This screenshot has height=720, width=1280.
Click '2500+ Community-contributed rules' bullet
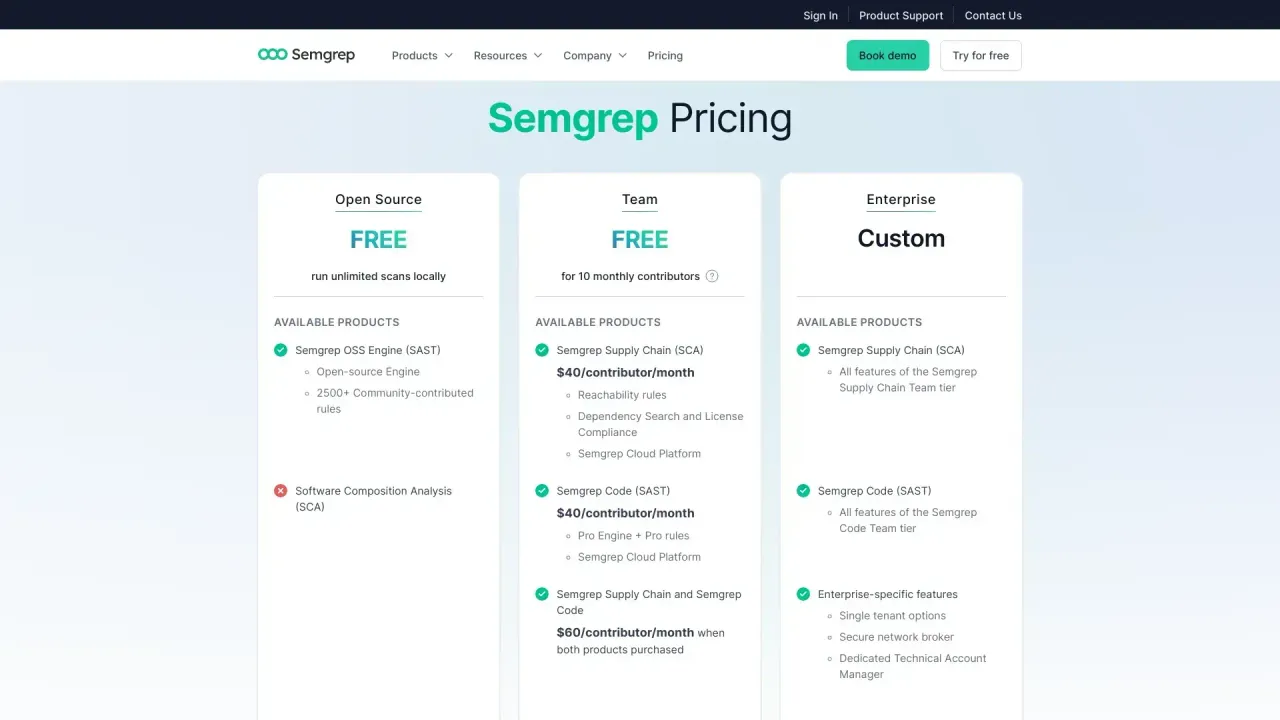pyautogui.click(x=395, y=401)
